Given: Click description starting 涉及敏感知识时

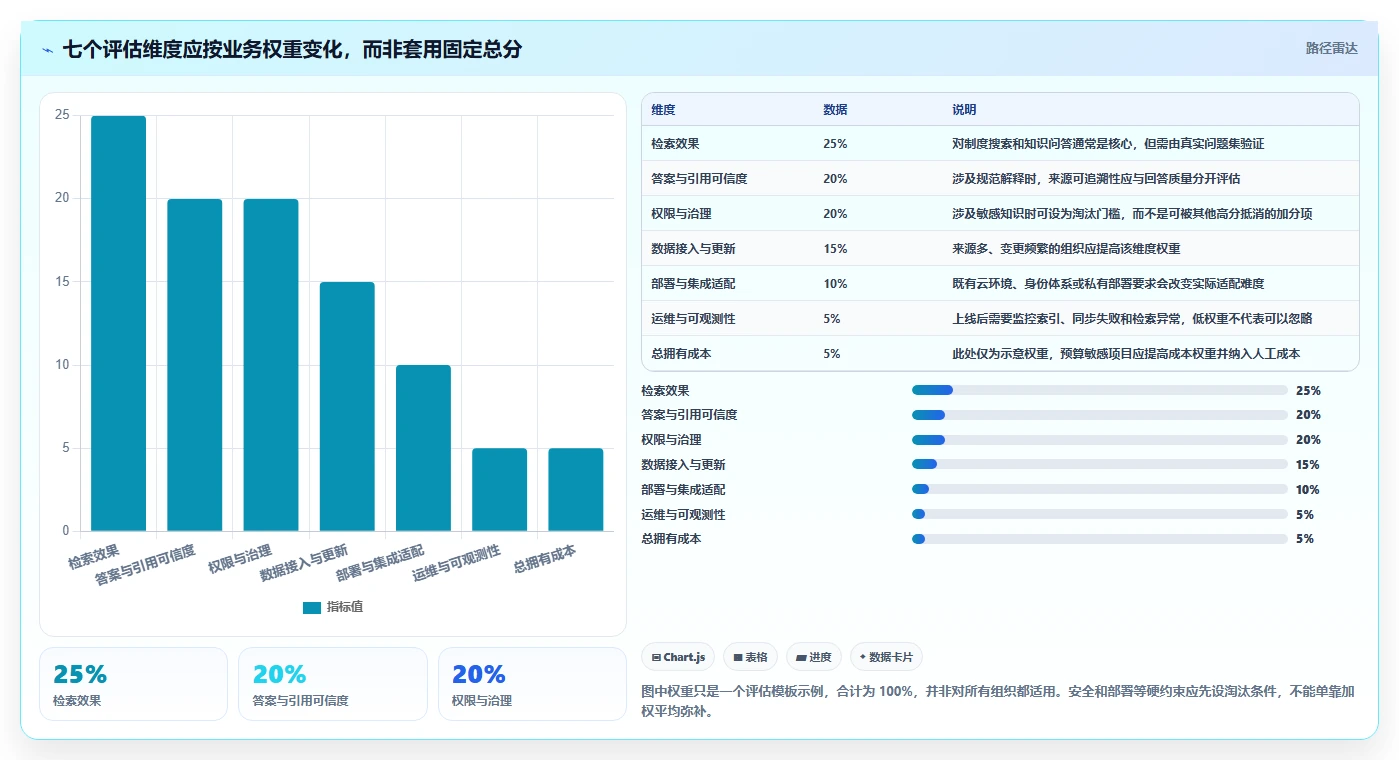Looking at the screenshot, I should [x=1132, y=214].
